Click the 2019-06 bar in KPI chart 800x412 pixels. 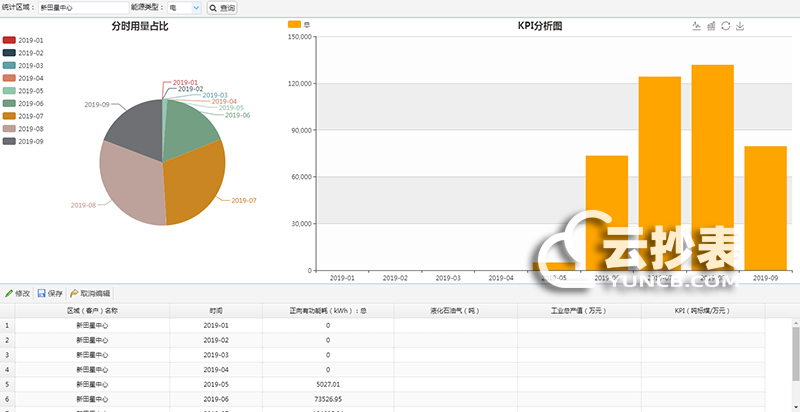[606, 212]
